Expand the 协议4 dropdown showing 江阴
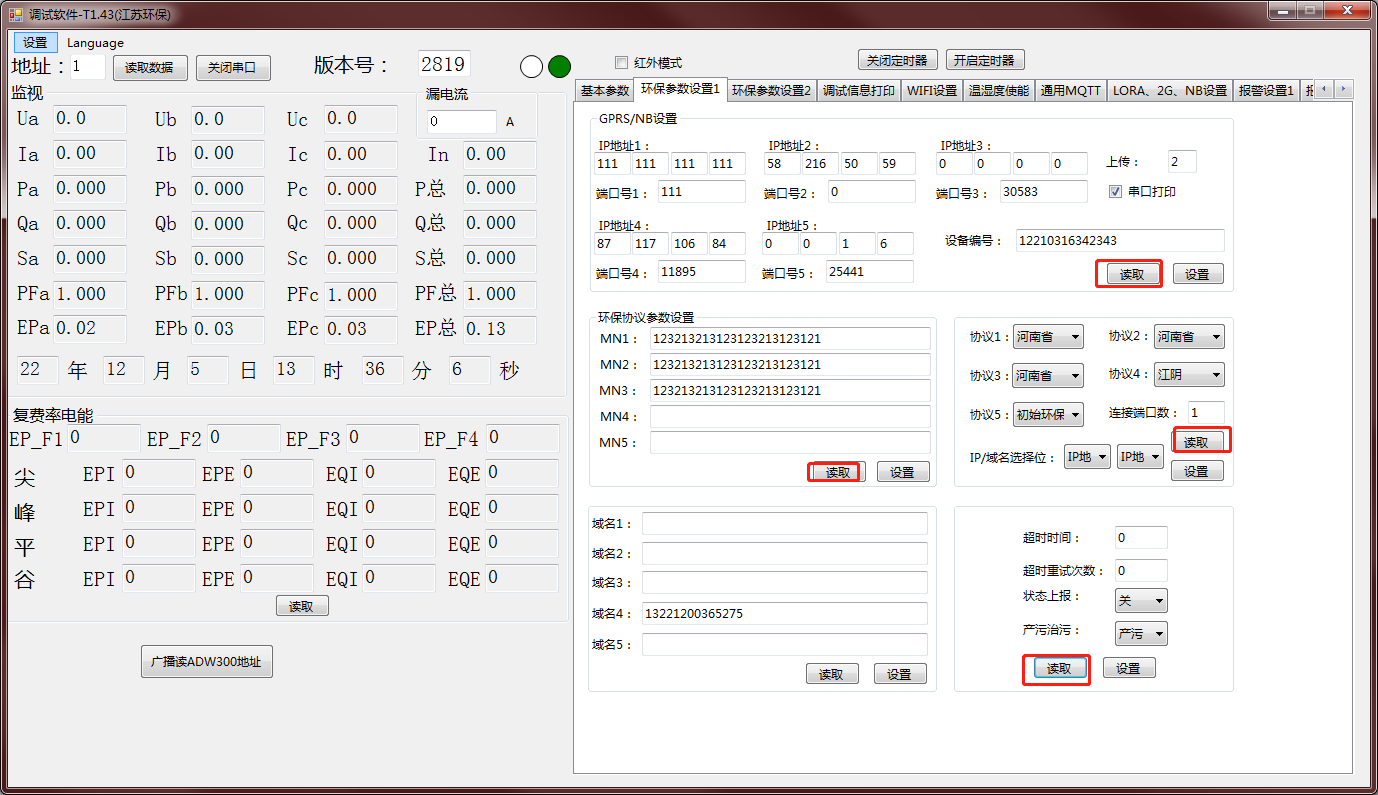The height and width of the screenshot is (795, 1378). 1190,375
